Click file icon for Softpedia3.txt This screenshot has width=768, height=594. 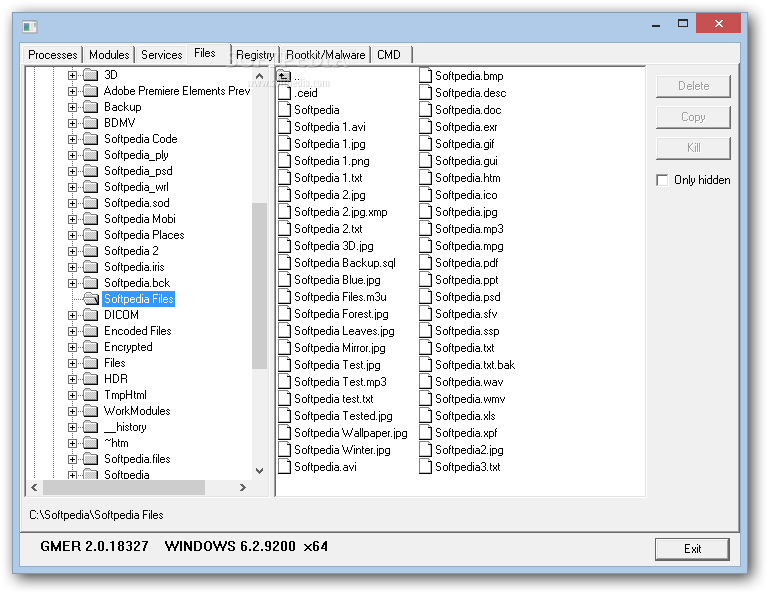[426, 467]
